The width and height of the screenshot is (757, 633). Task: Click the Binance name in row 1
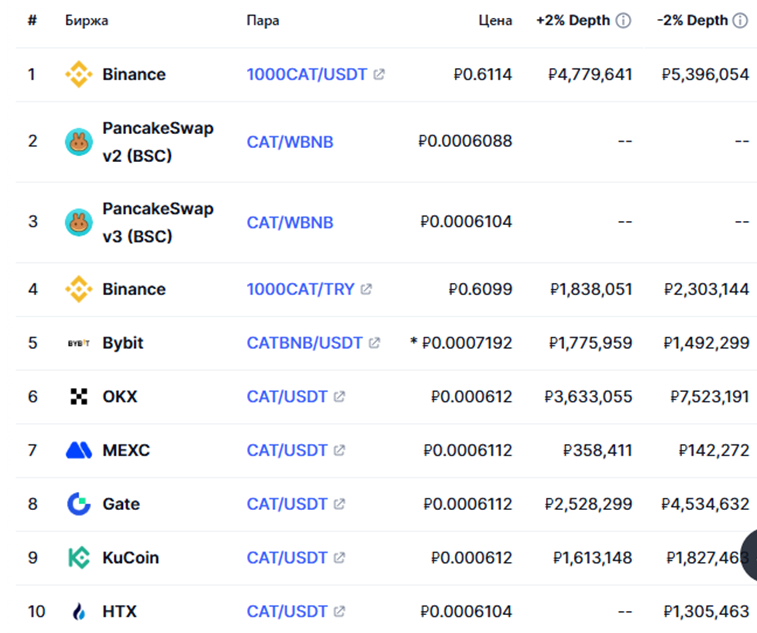coord(134,74)
